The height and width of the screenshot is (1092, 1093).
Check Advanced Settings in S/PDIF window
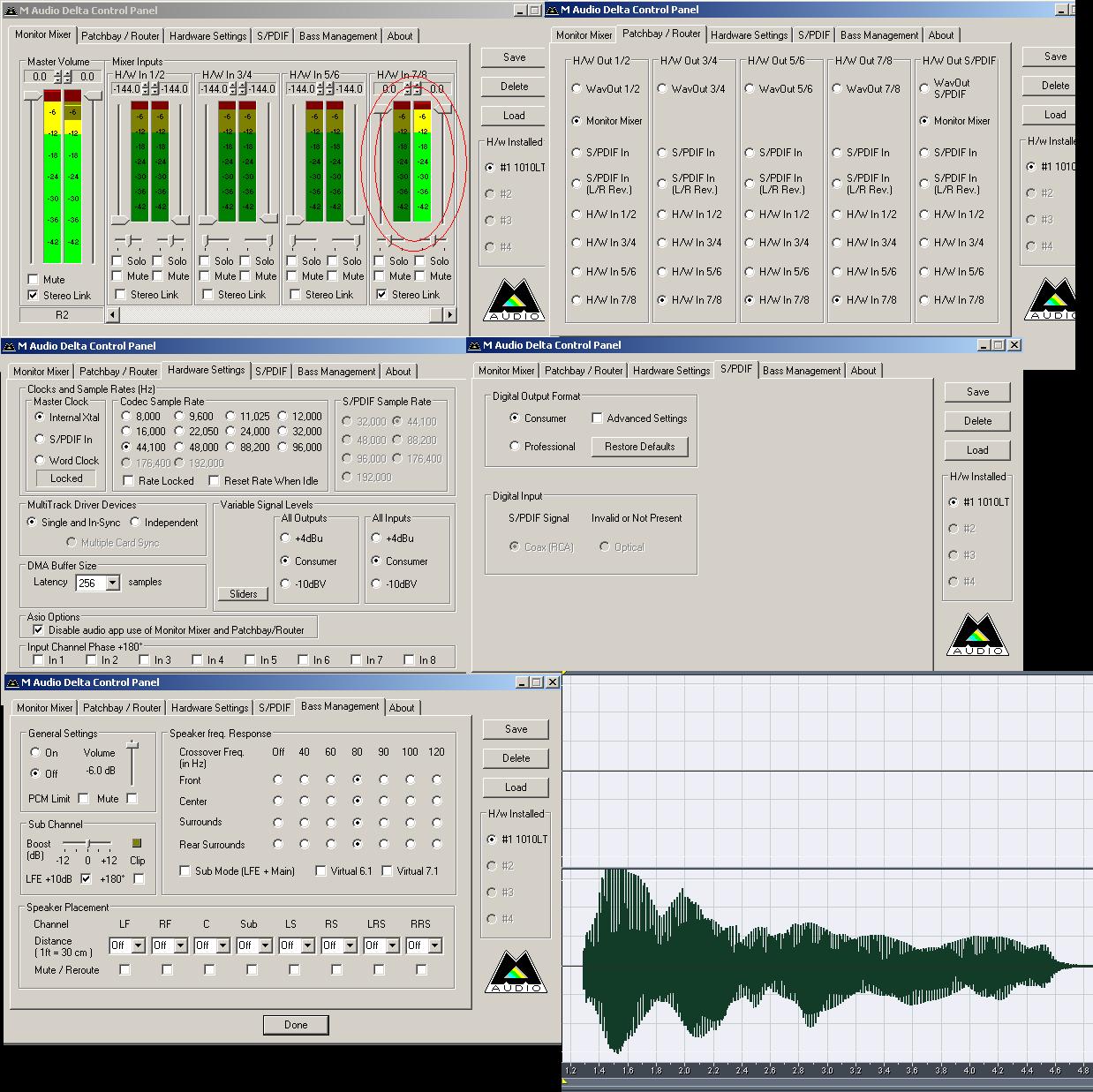pyautogui.click(x=597, y=418)
